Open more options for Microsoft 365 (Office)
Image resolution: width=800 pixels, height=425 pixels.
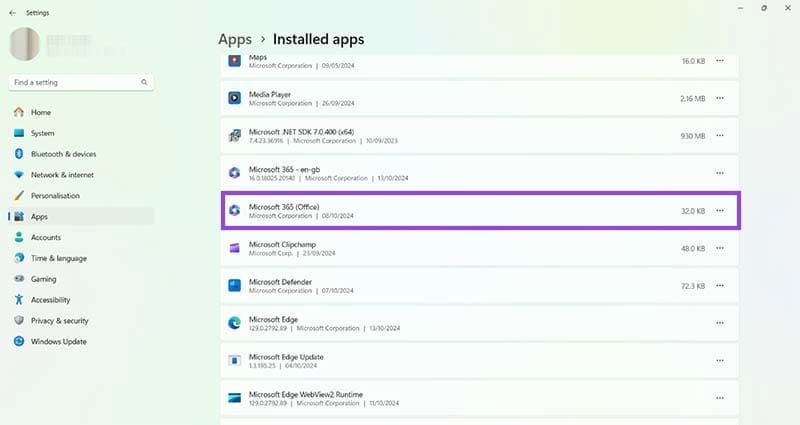click(720, 211)
